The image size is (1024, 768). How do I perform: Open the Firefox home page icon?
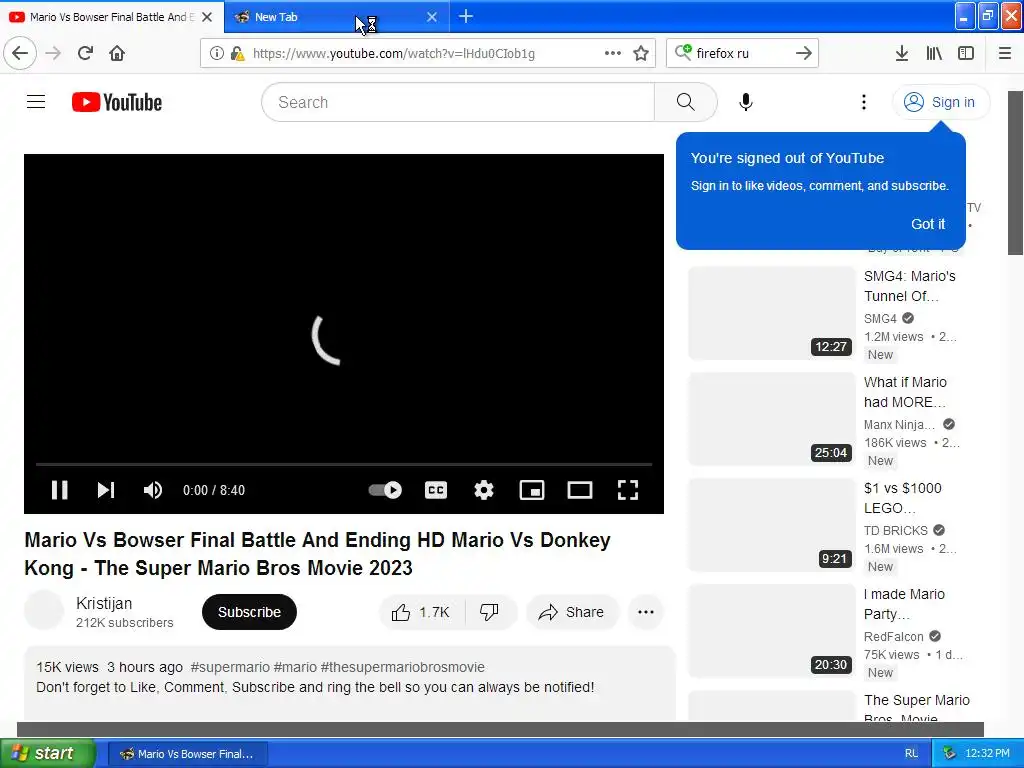pyautogui.click(x=117, y=53)
